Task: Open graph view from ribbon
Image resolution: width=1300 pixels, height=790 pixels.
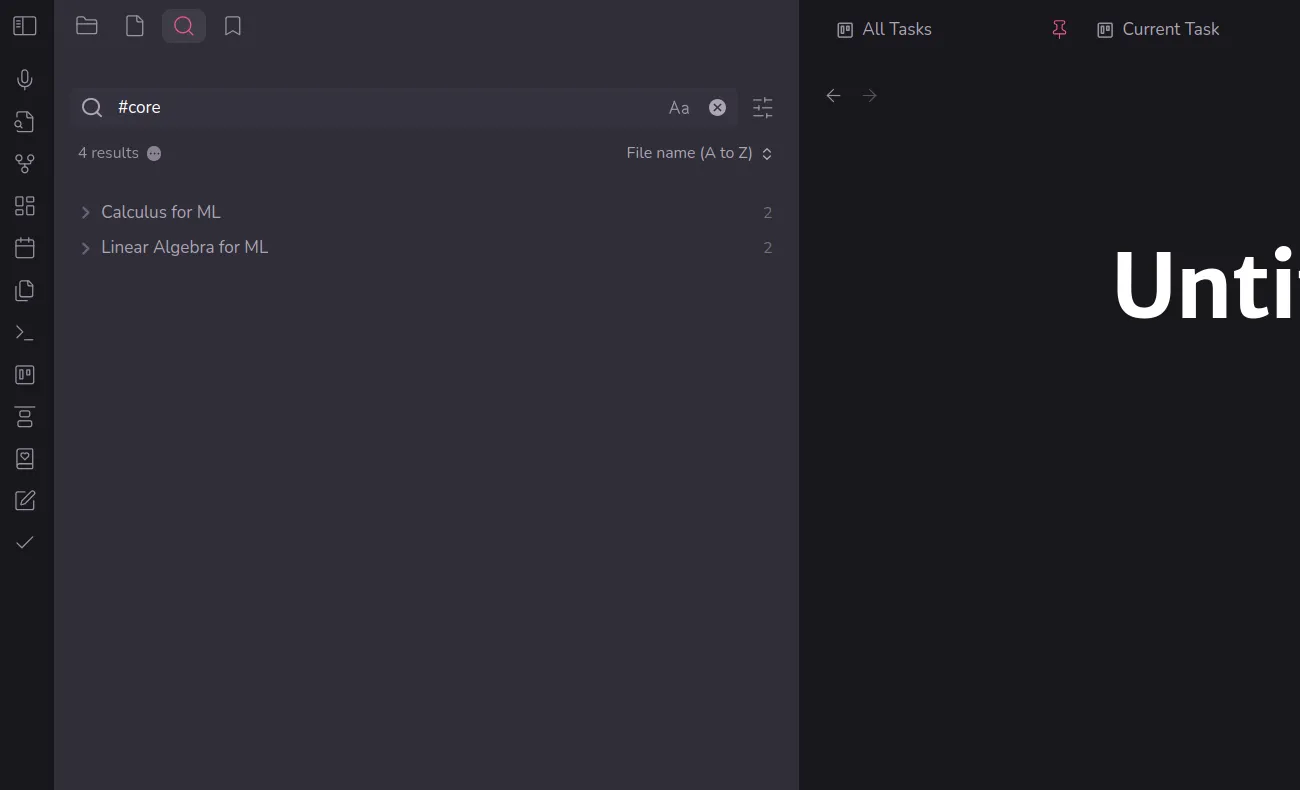Action: click(25, 164)
